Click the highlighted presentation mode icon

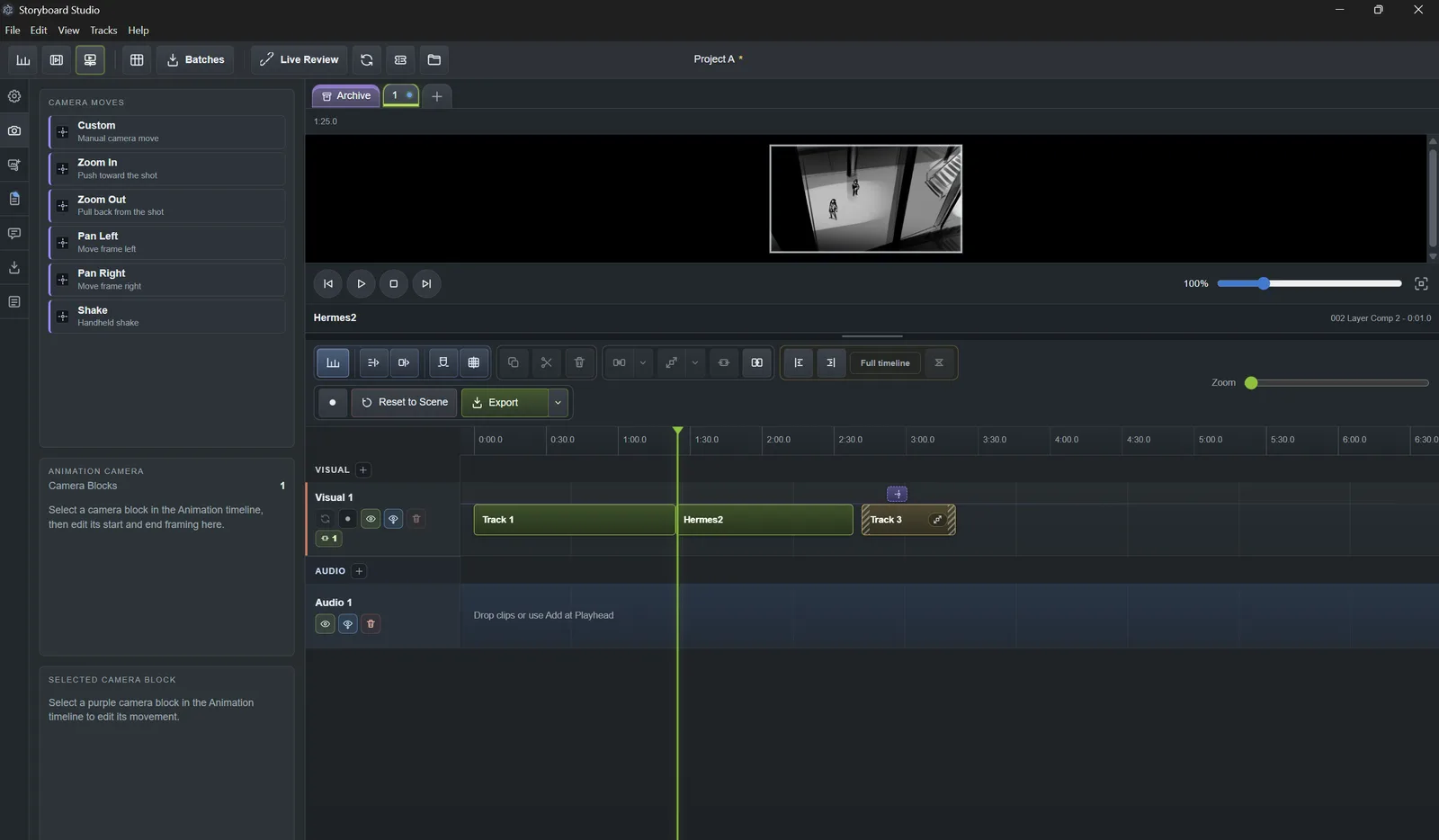(90, 60)
